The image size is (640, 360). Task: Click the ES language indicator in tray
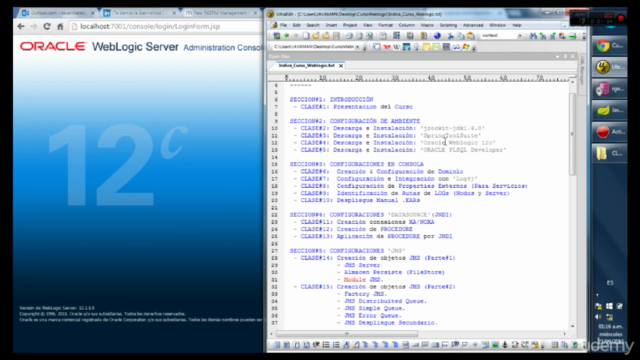pos(610,283)
